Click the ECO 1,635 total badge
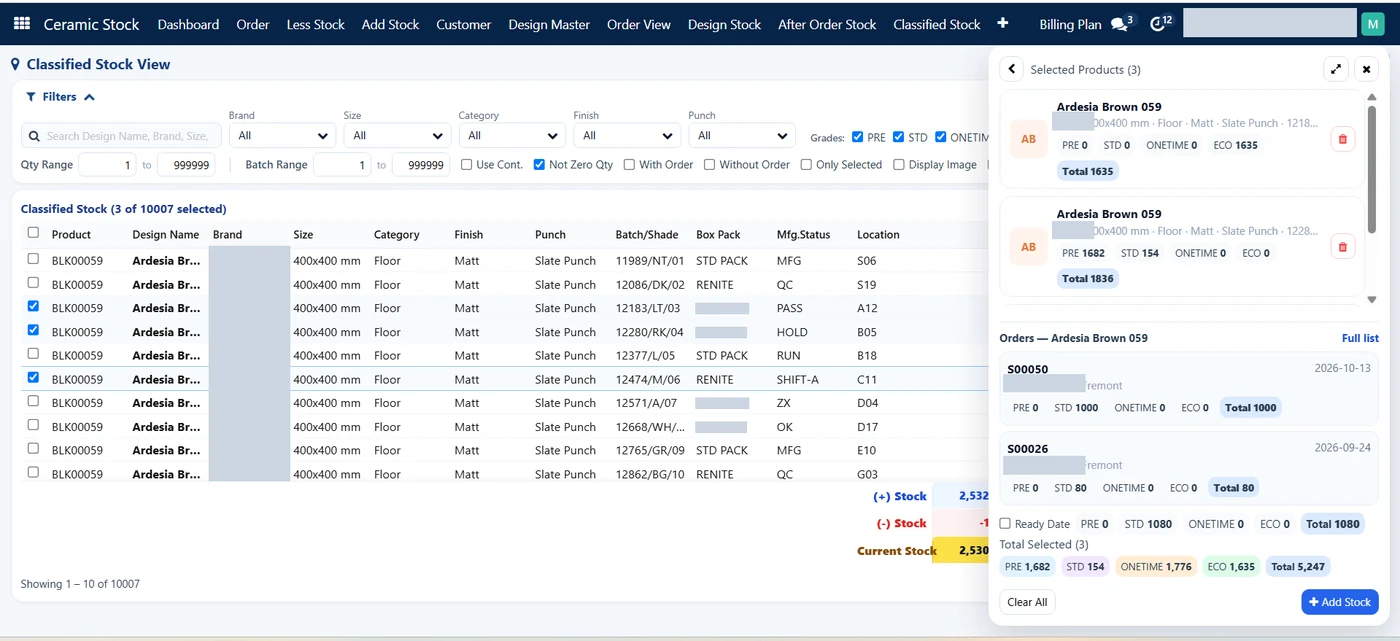This screenshot has width=1400, height=641. pyautogui.click(x=1231, y=567)
